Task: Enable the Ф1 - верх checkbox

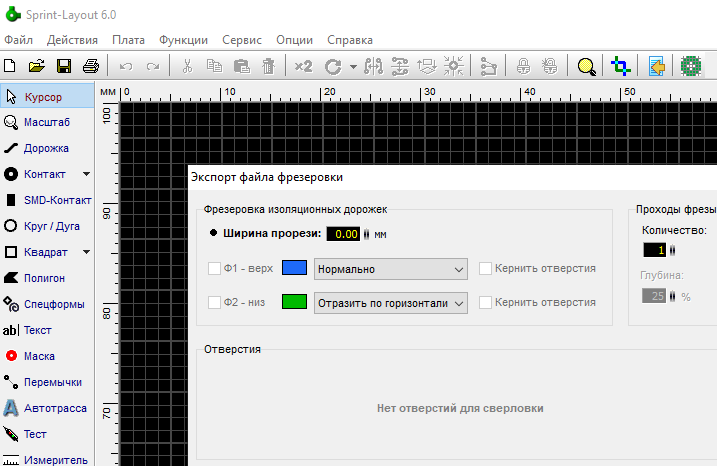Action: tap(214, 269)
